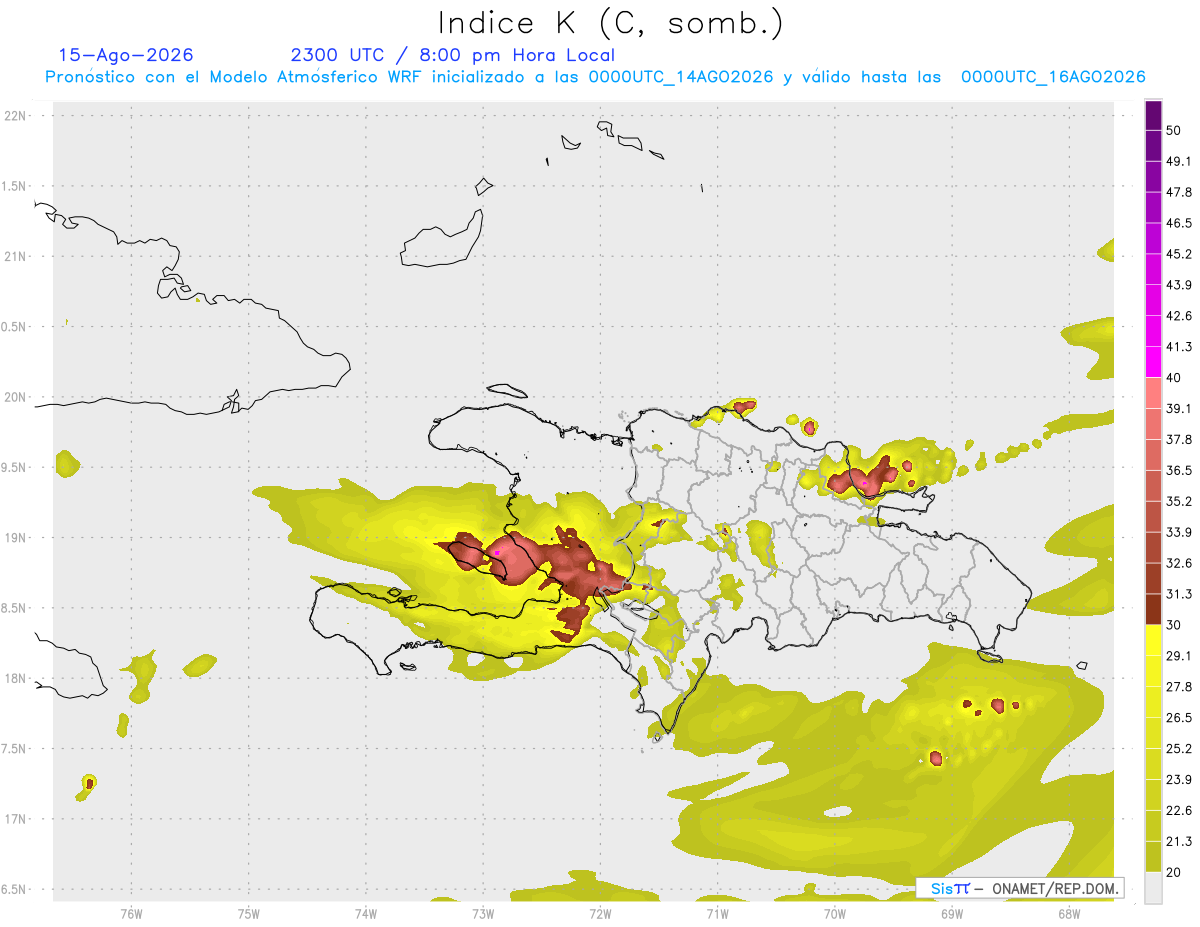Select the "32.6" colorbar value
The width and height of the screenshot is (1200, 927).
click(x=1179, y=564)
